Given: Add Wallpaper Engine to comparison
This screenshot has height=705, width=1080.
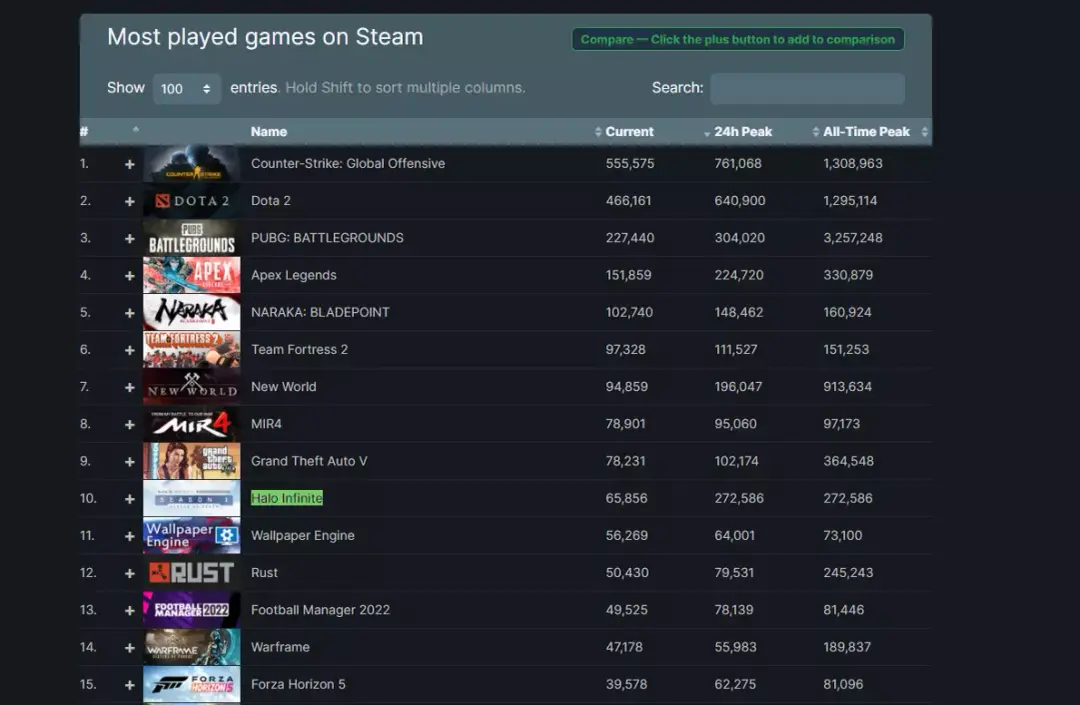Looking at the screenshot, I should (x=129, y=536).
